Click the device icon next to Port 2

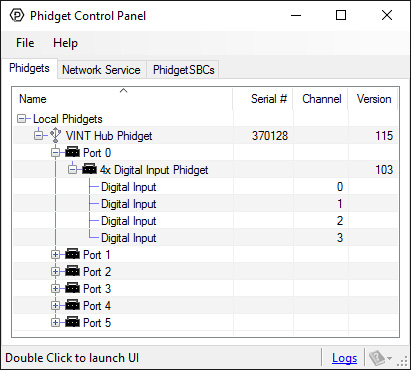pos(72,271)
